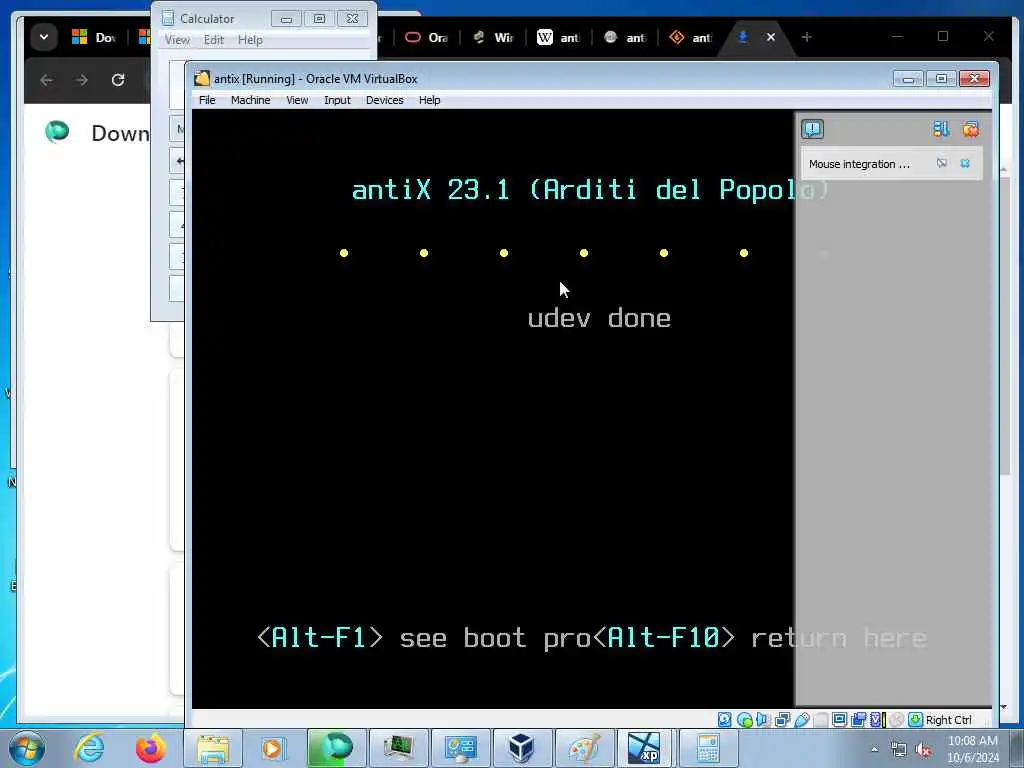The width and height of the screenshot is (1024, 768).
Task: Switch to the Wikipedia antiX tab
Action: (558, 37)
